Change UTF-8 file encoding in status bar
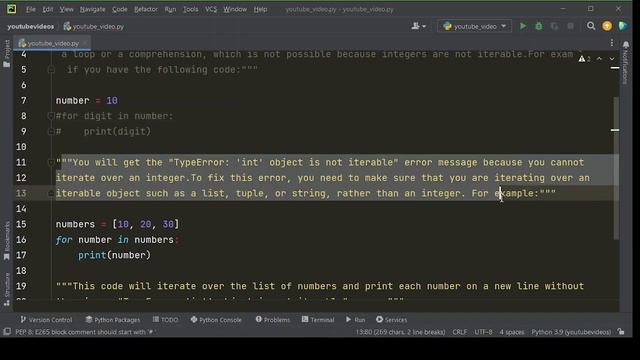This screenshot has height=360, width=640. [x=483, y=332]
